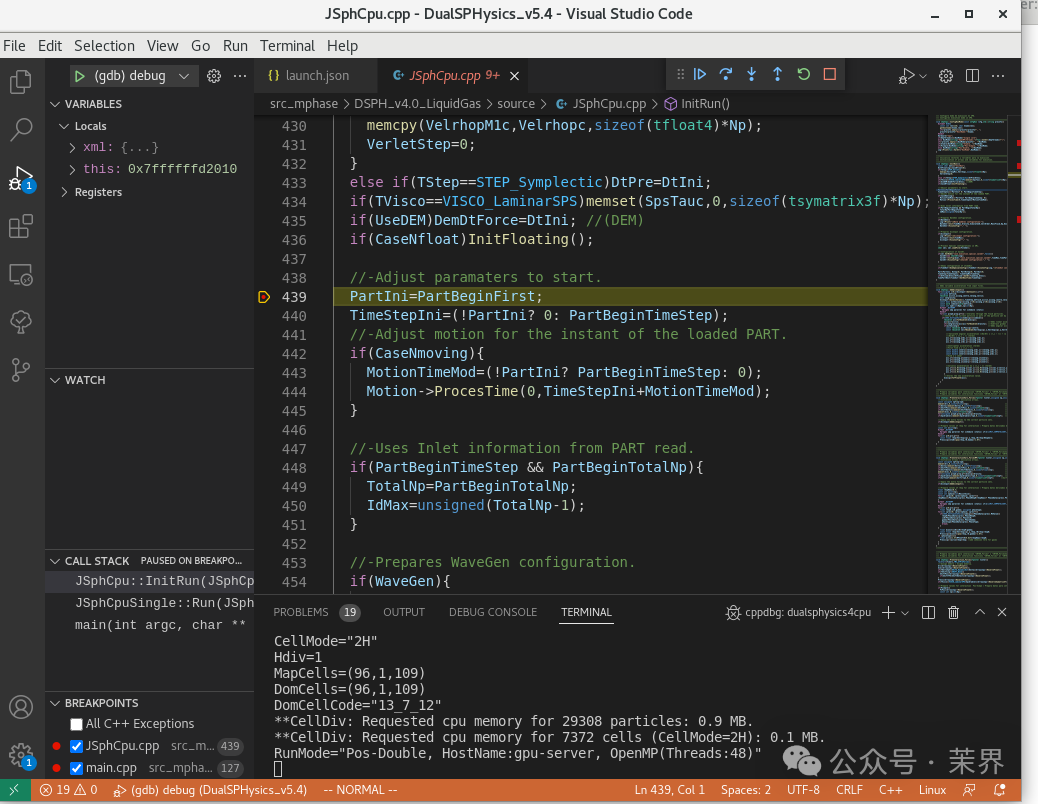1038x804 pixels.
Task: Click the editor Run or Debug icon
Action: pyautogui.click(x=907, y=76)
